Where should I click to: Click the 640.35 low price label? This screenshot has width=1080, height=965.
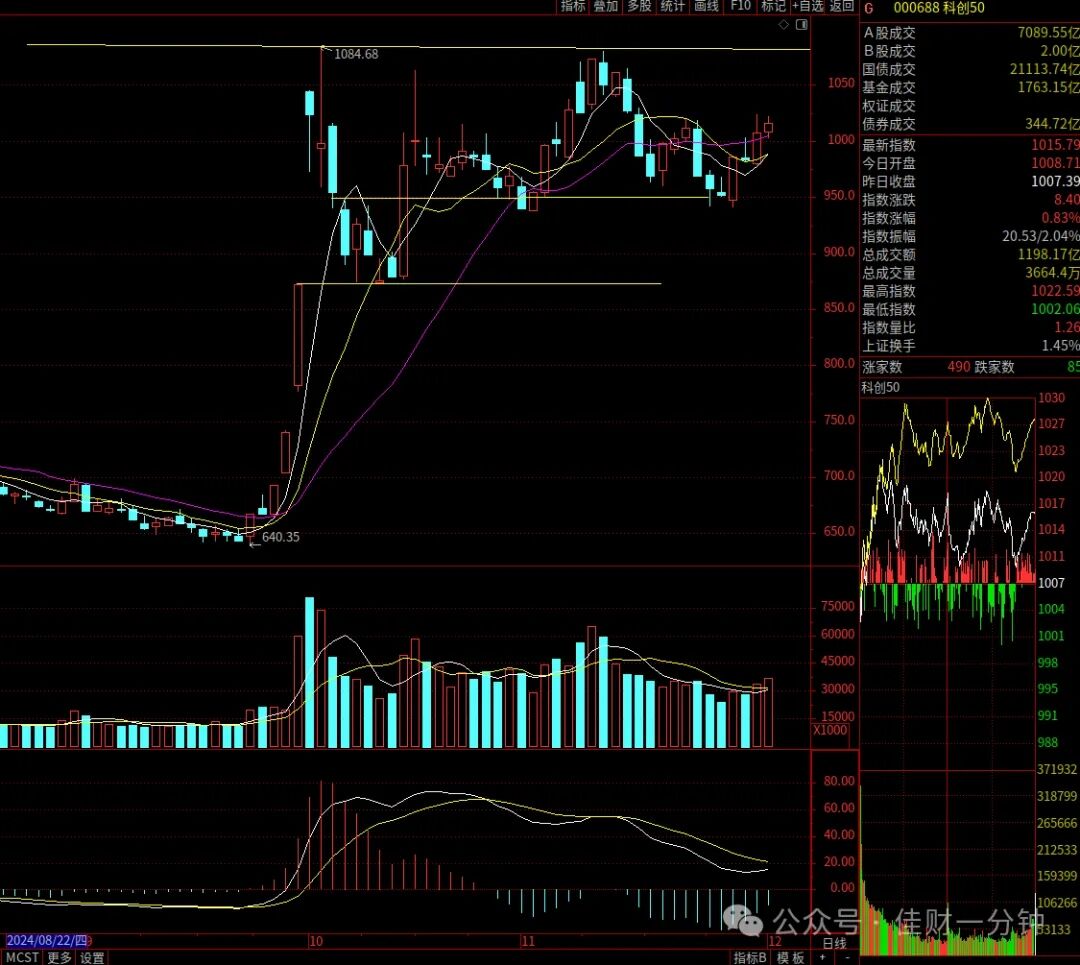tap(281, 537)
